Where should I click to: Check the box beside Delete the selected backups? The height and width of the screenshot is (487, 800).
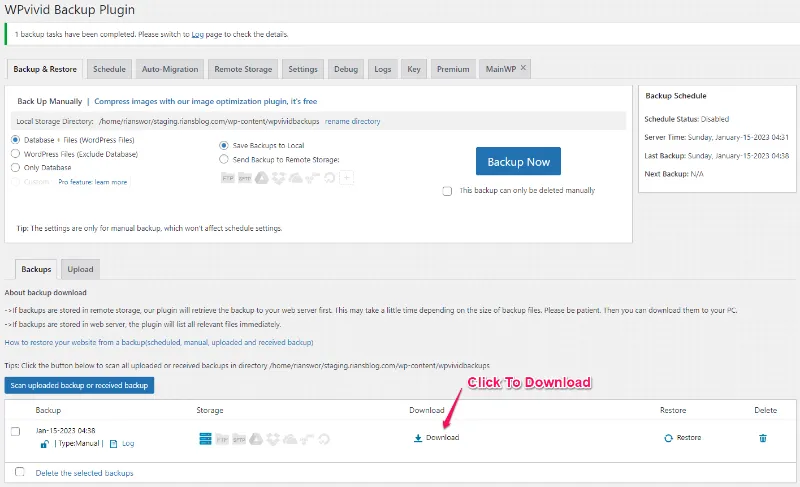19,472
